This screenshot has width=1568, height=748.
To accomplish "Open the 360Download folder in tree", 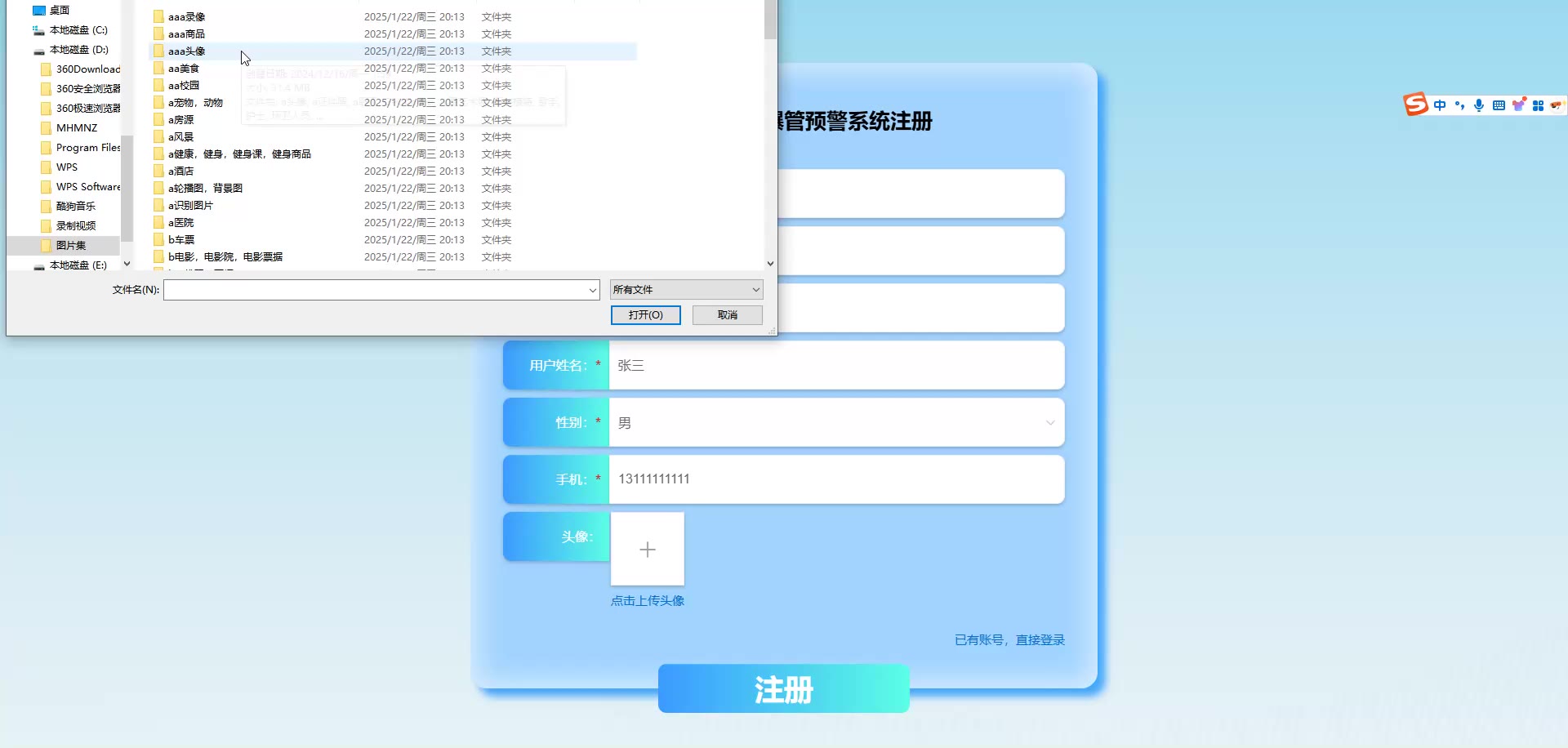I will (x=80, y=69).
